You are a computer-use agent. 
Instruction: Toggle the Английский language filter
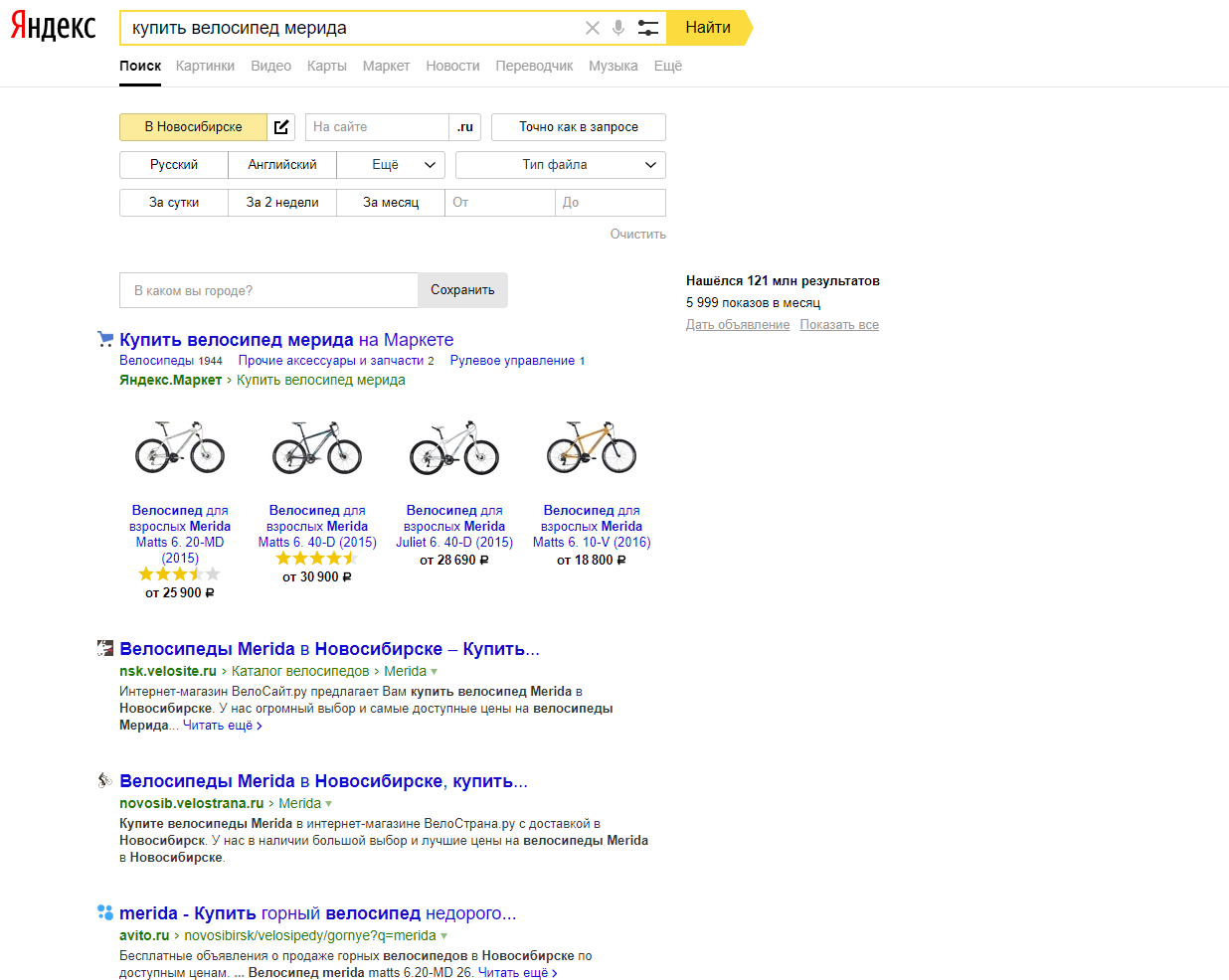coord(282,165)
